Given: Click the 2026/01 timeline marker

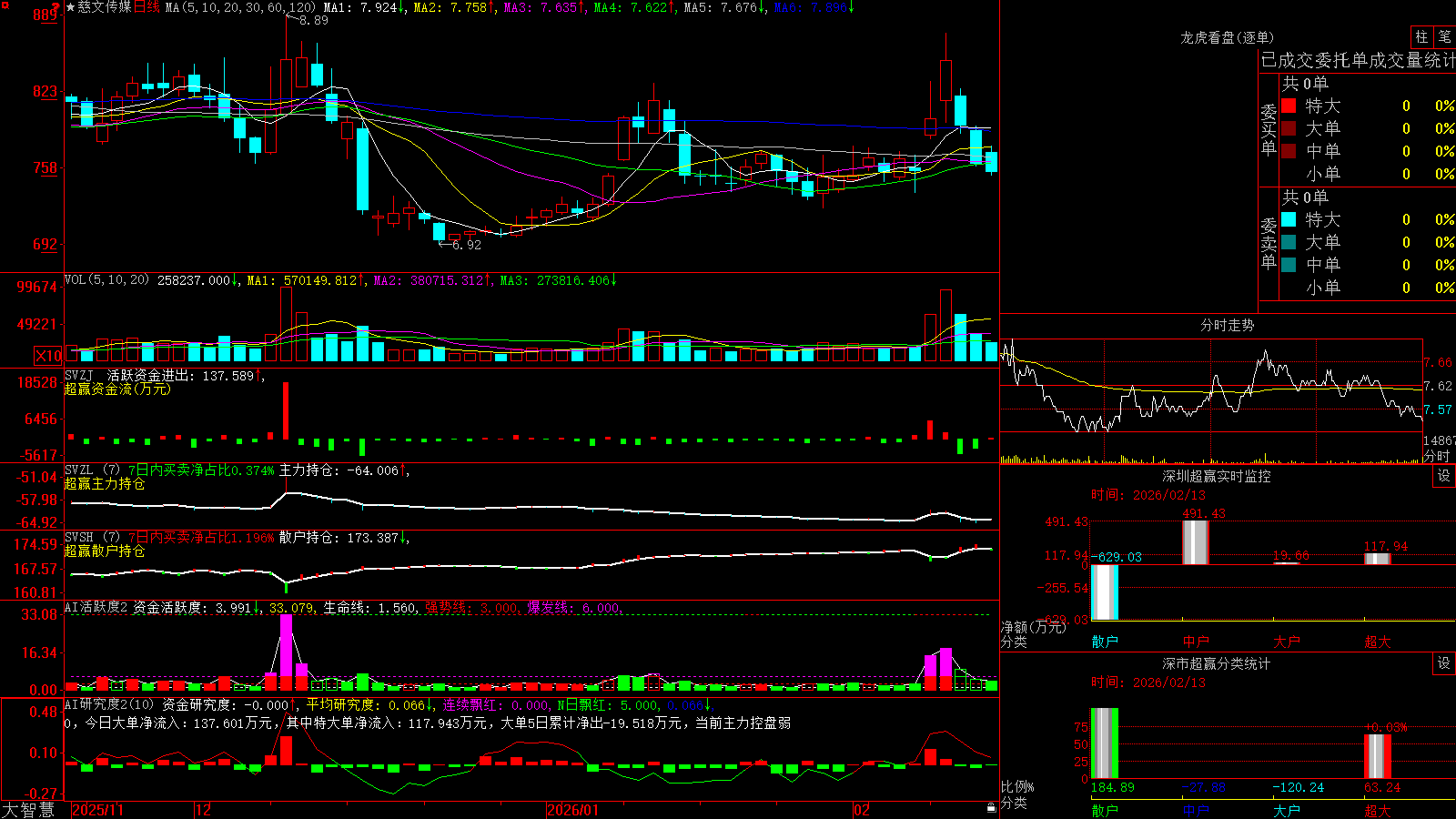Looking at the screenshot, I should (x=573, y=810).
